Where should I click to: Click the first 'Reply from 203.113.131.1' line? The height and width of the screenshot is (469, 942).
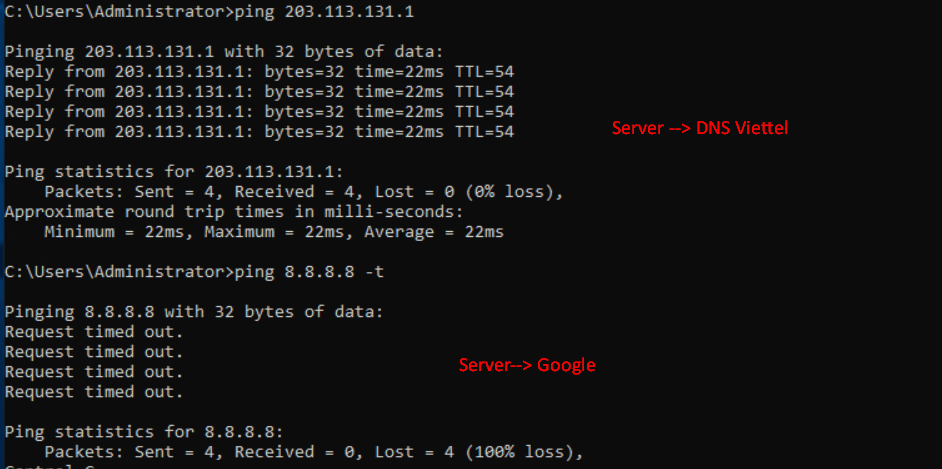[259, 72]
